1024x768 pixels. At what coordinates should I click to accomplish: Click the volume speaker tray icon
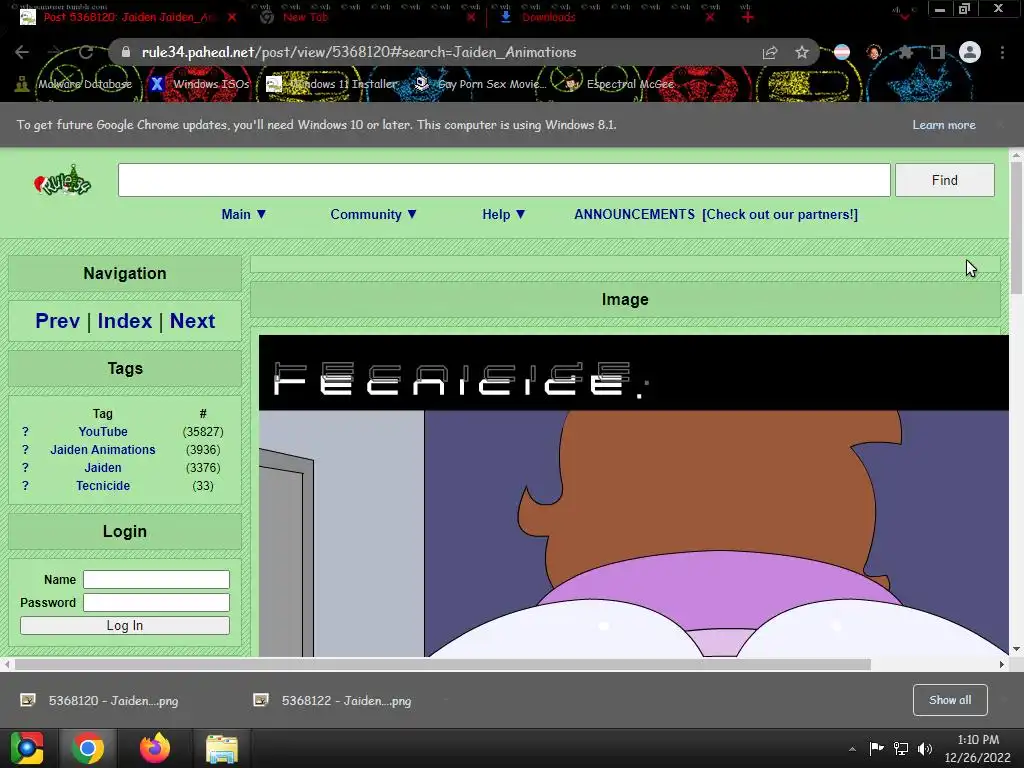point(925,748)
